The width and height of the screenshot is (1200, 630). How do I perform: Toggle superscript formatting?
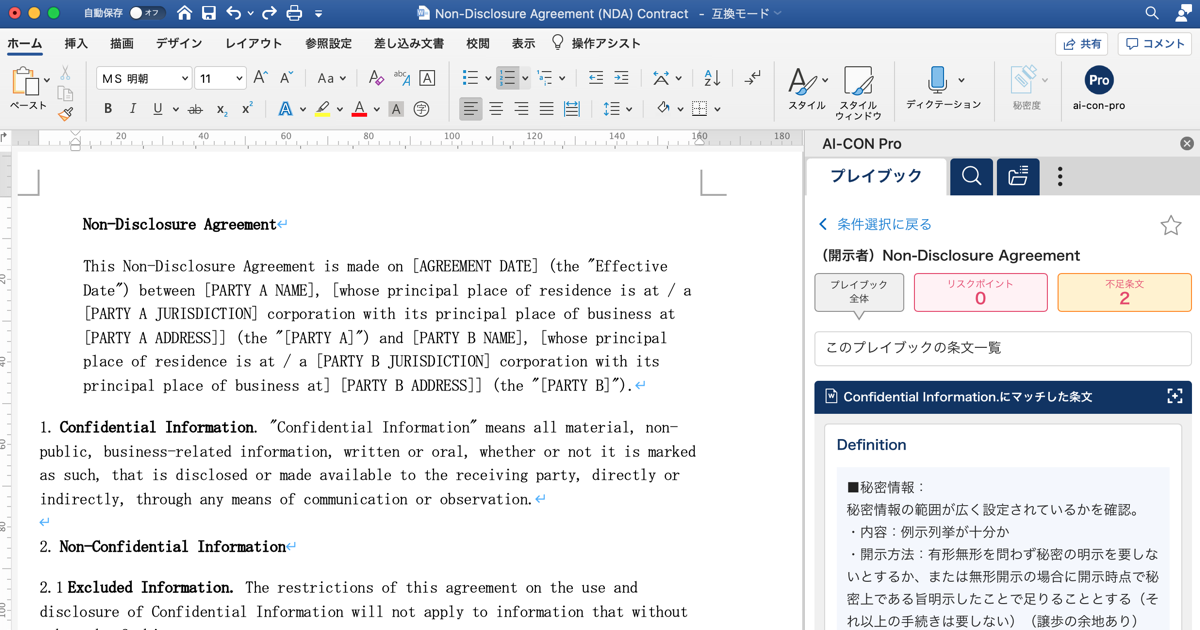point(247,109)
